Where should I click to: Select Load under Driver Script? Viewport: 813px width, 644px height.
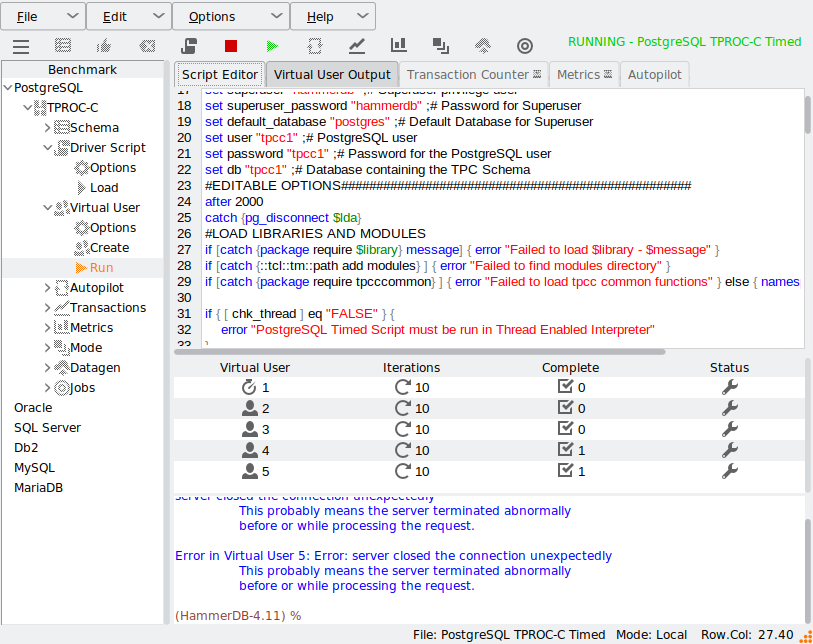tap(104, 188)
